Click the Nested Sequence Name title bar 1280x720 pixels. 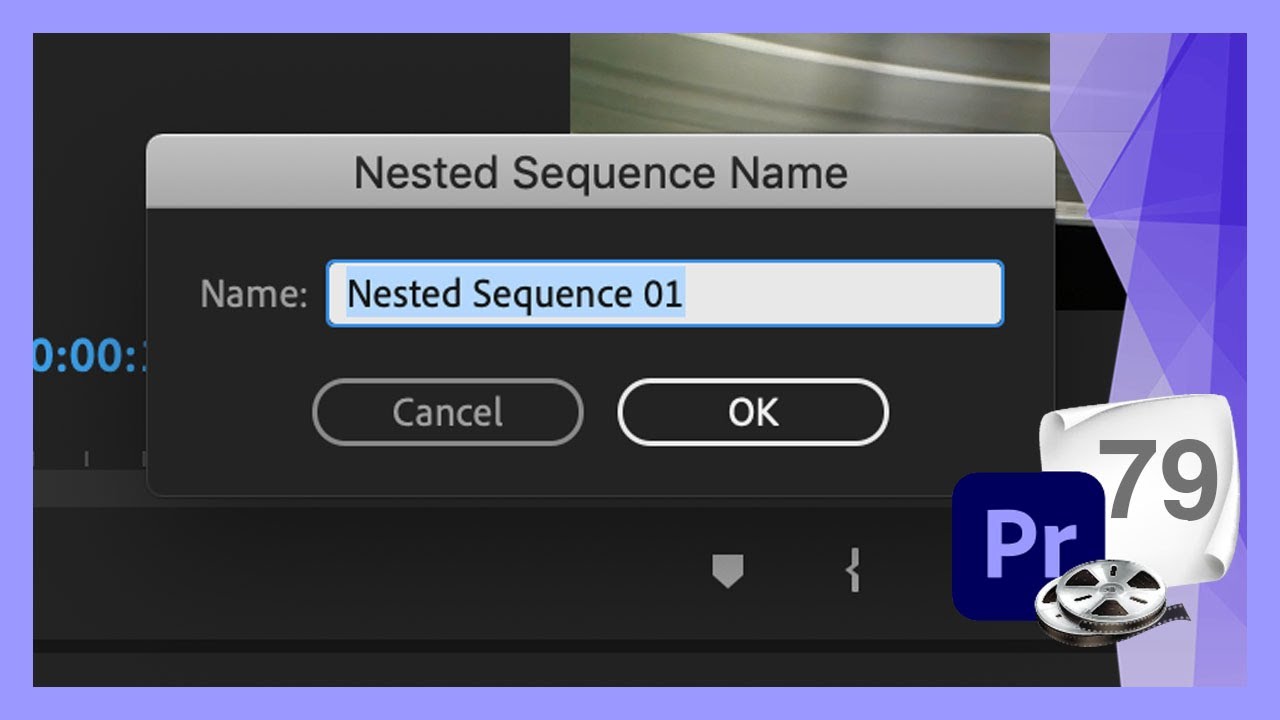[600, 173]
